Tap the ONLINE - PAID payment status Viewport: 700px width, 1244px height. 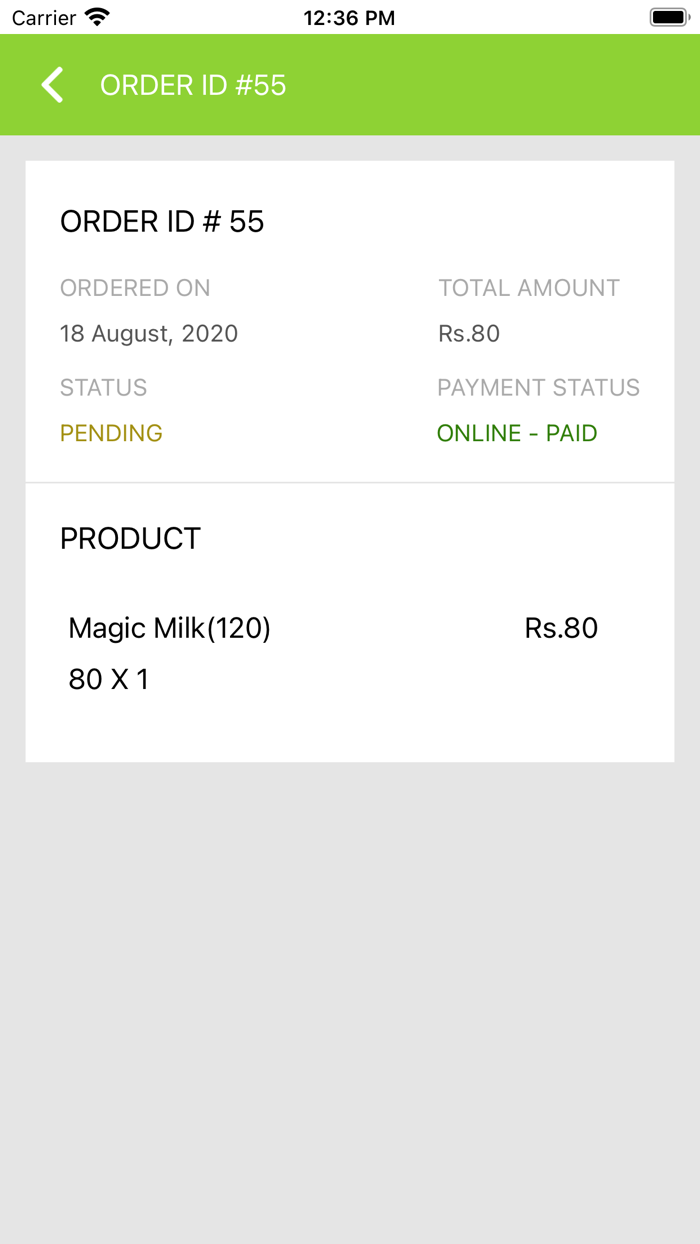(x=517, y=433)
